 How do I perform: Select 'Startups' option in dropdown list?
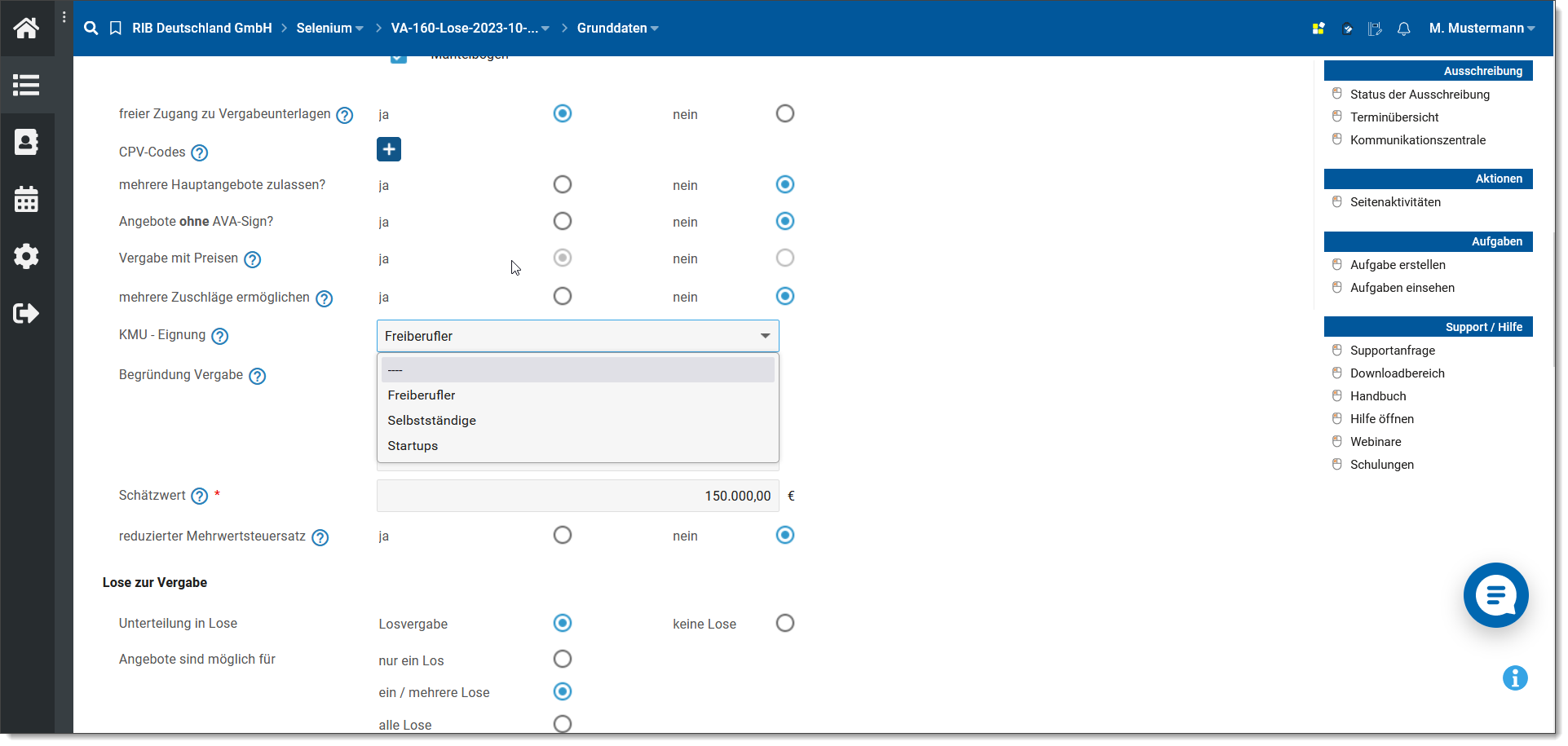[413, 446]
